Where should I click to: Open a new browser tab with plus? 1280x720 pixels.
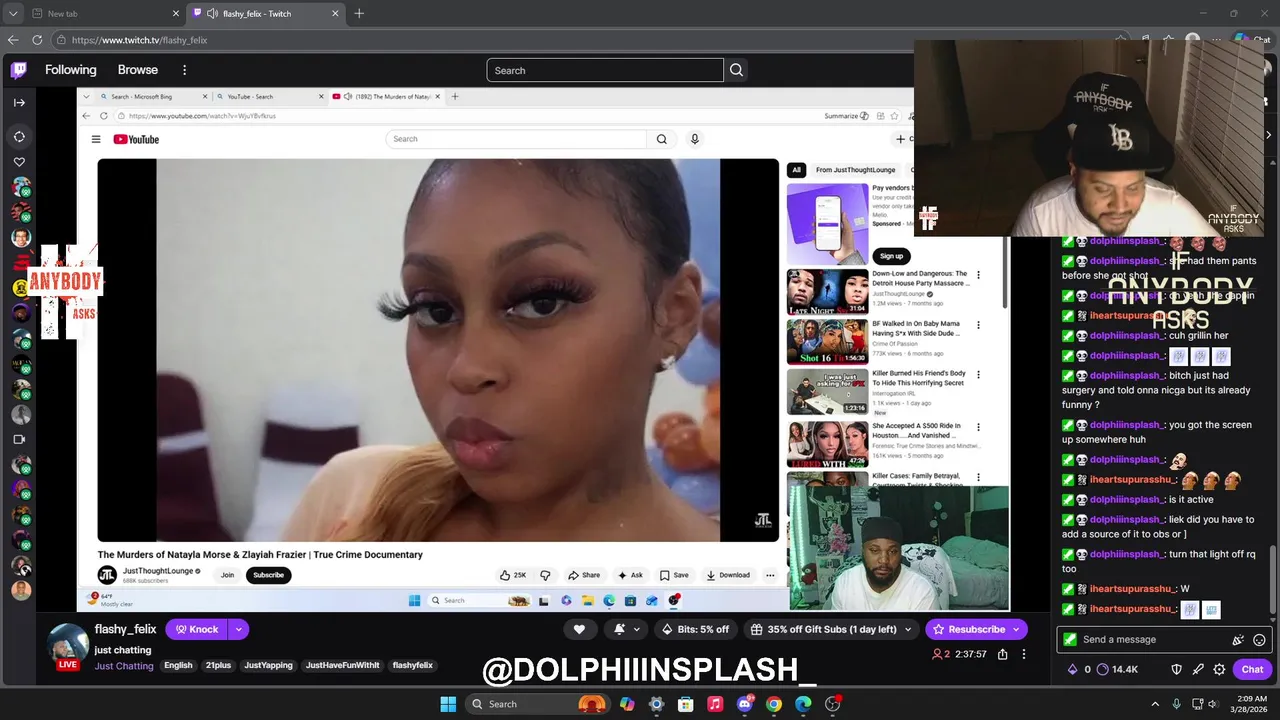(x=359, y=13)
